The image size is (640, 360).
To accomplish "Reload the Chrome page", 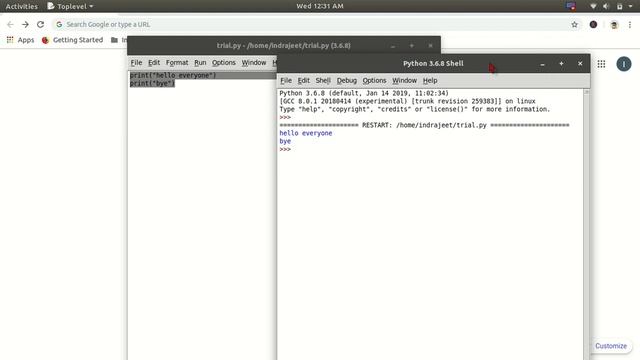I will 40,24.
